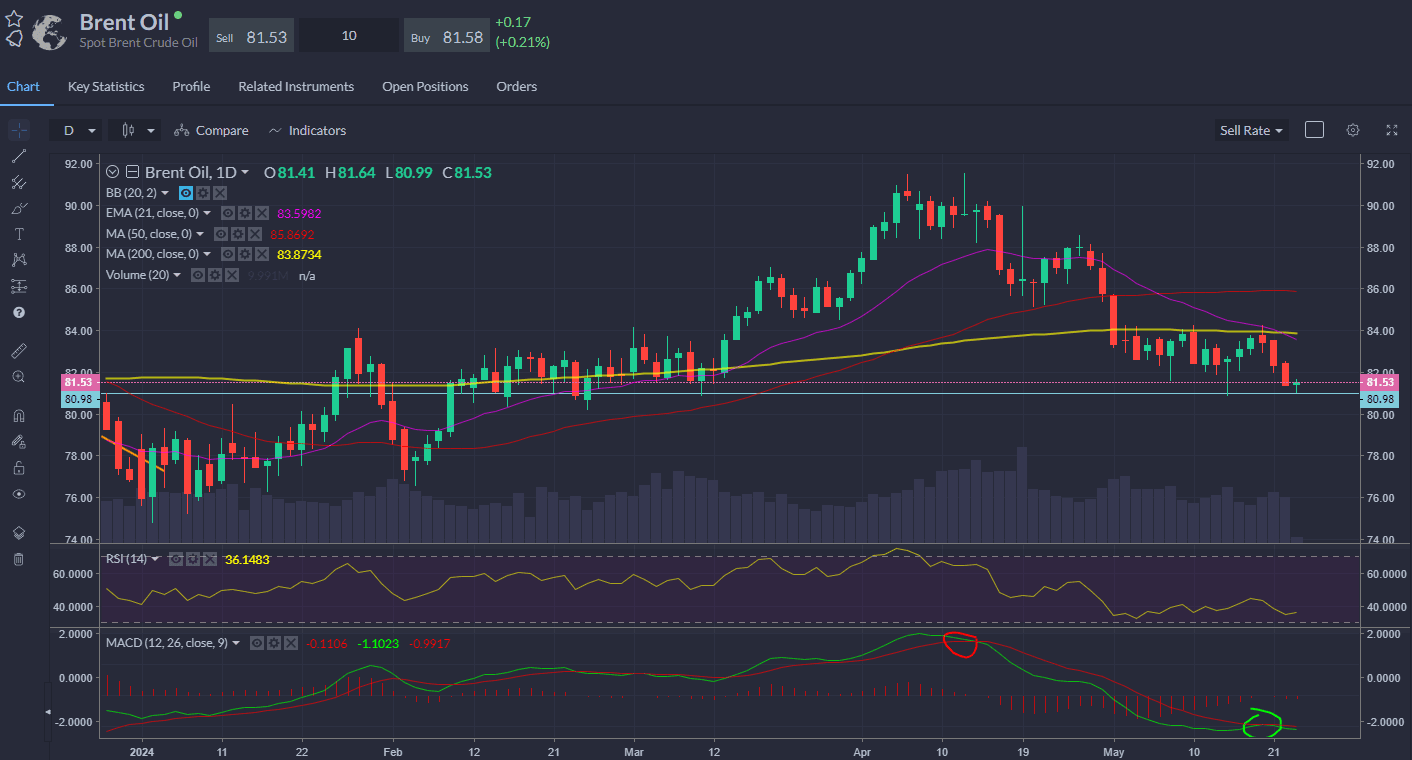
Task: Pick the brush drawing tool
Action: (x=18, y=208)
